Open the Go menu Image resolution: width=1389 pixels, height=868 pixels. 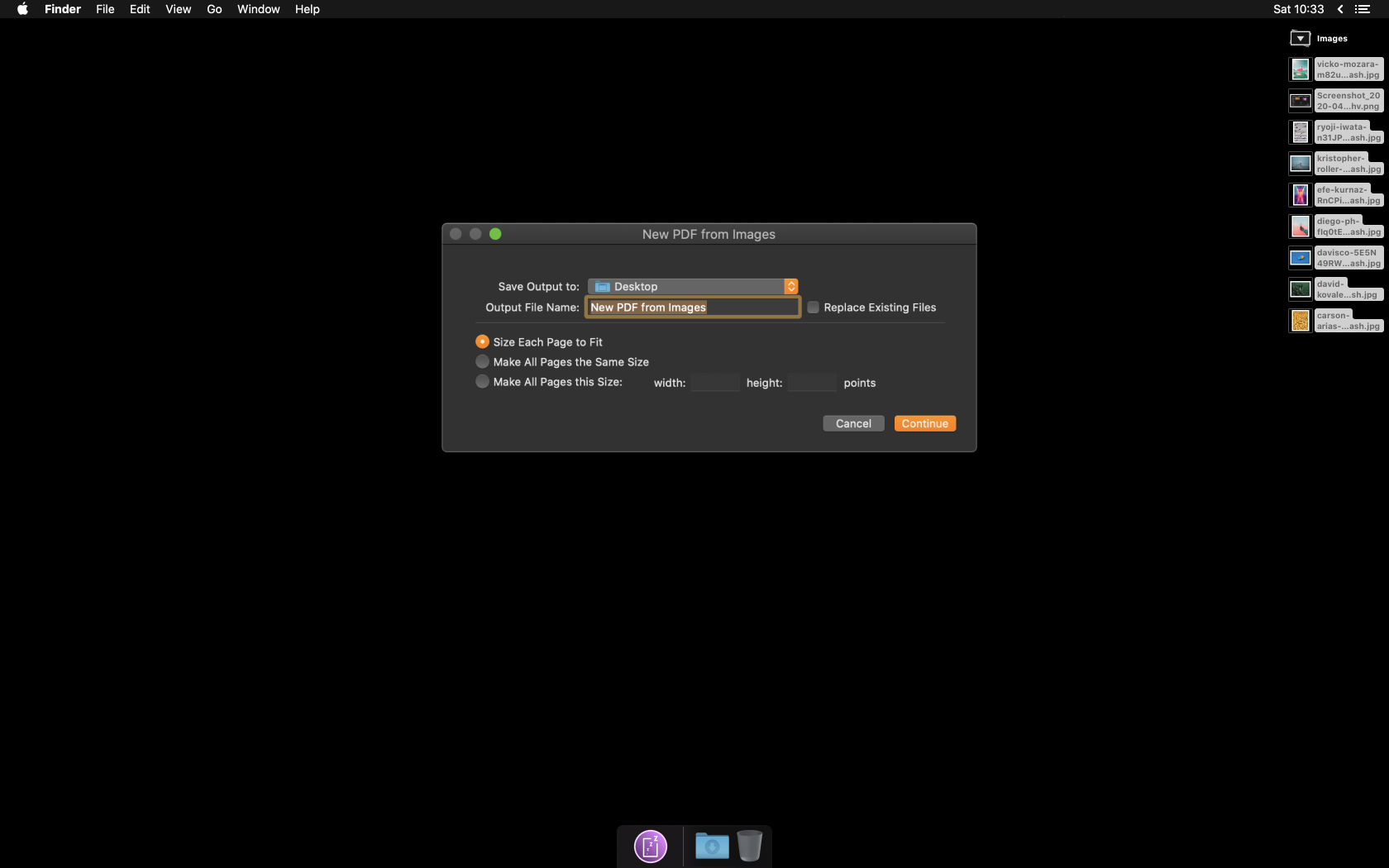click(214, 9)
